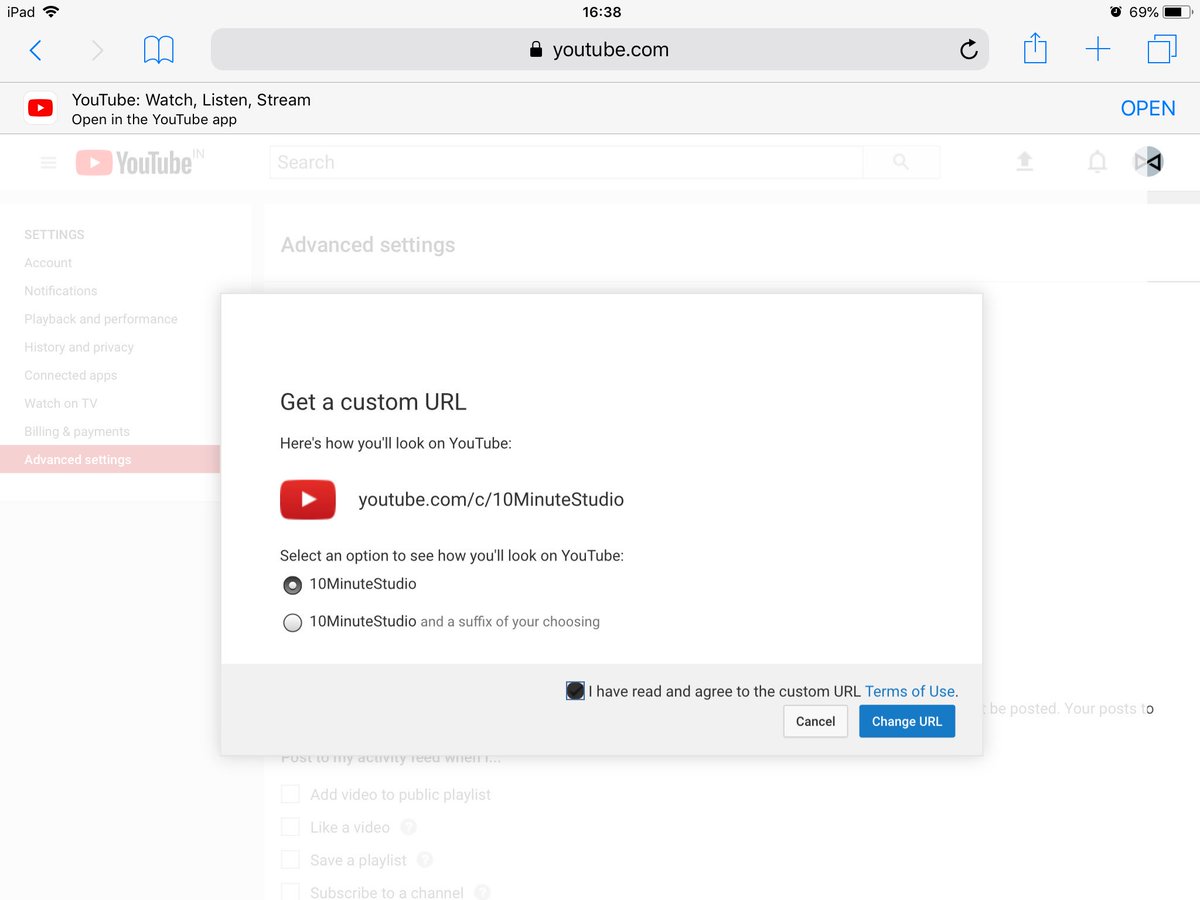Tap OPEN in the app banner
The height and width of the screenshot is (900, 1200).
pos(1148,109)
